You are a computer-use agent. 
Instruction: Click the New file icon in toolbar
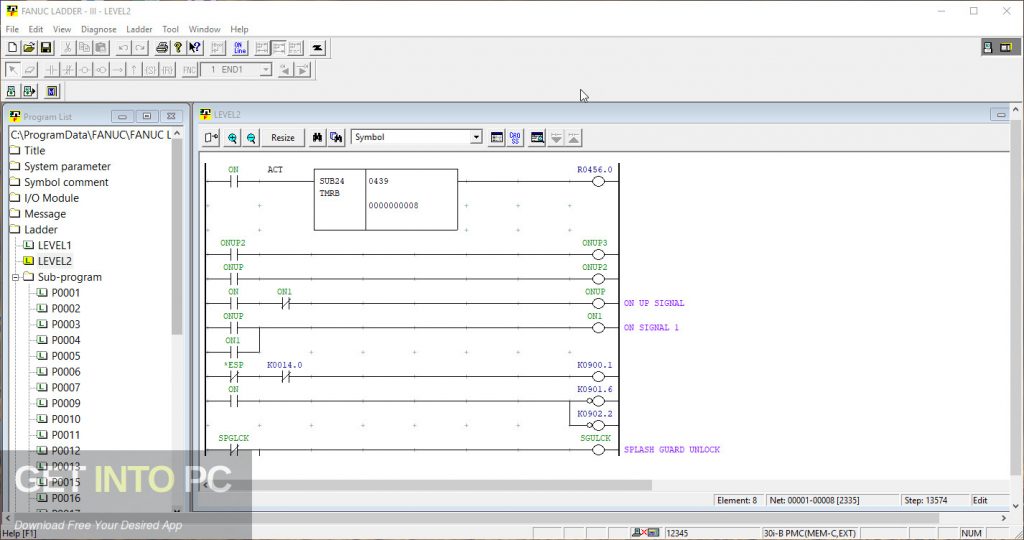coord(12,48)
